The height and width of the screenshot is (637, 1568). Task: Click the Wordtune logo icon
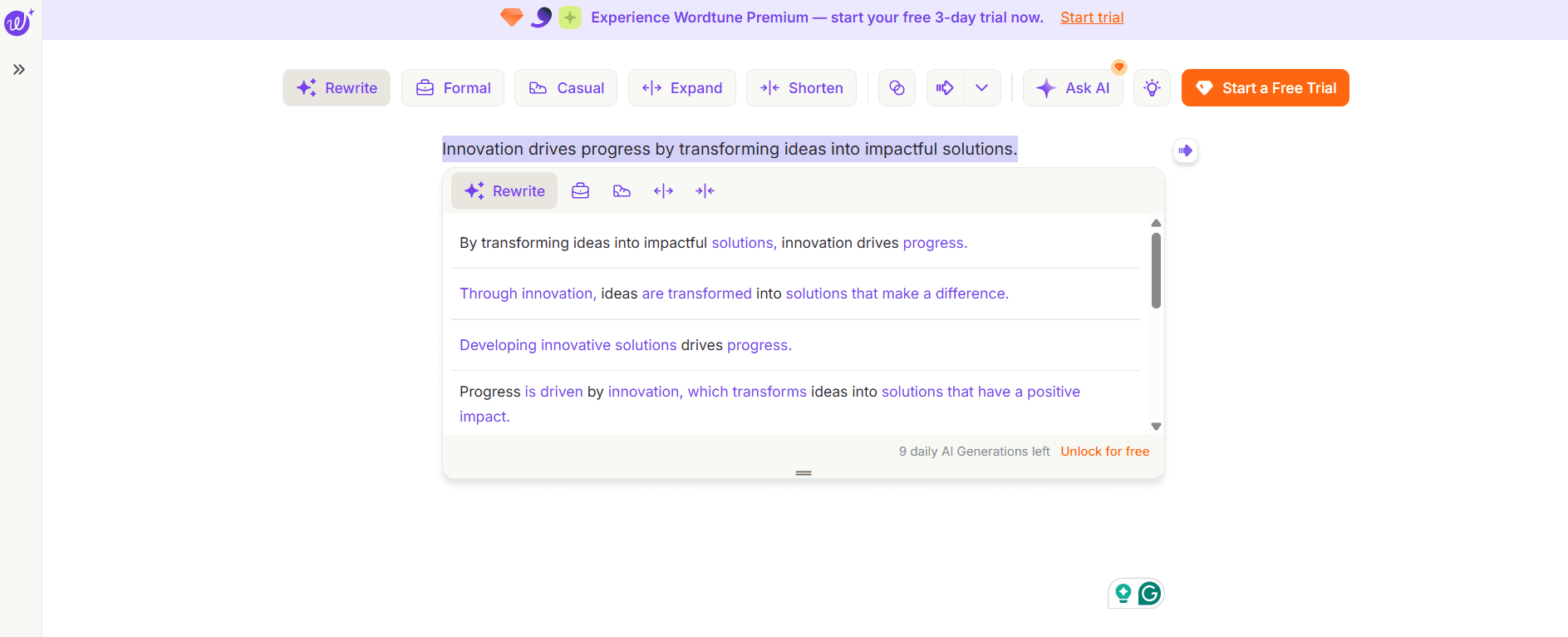pos(18,22)
